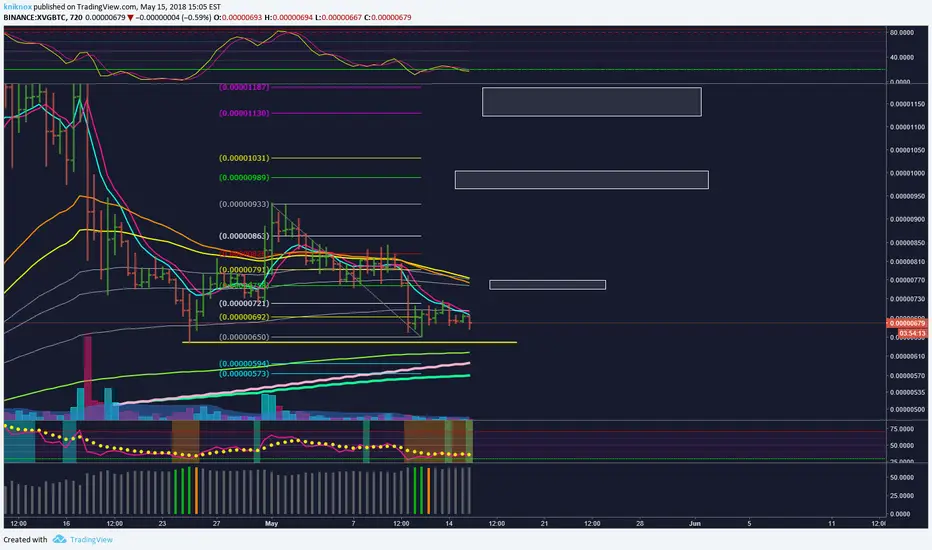Click the Fibonacci level label 0.00000989
The image size is (932, 550).
(244, 177)
